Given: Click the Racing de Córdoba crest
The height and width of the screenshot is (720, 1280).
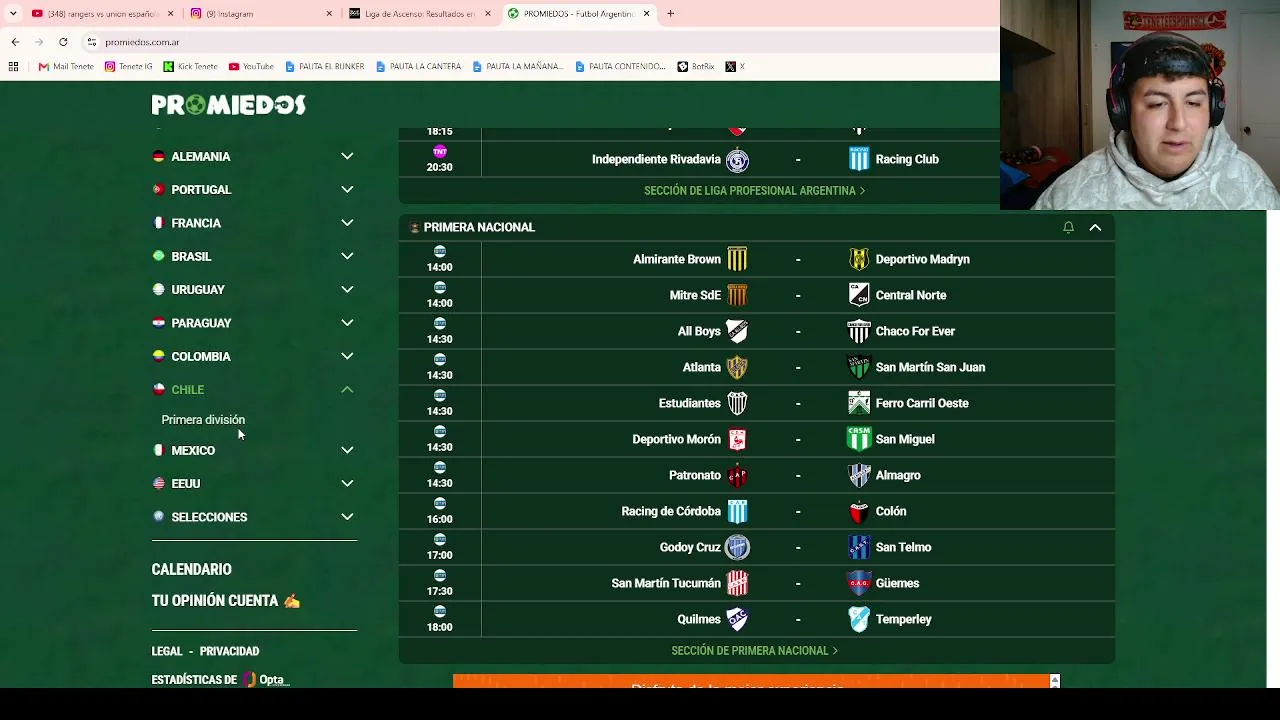Looking at the screenshot, I should tap(737, 511).
